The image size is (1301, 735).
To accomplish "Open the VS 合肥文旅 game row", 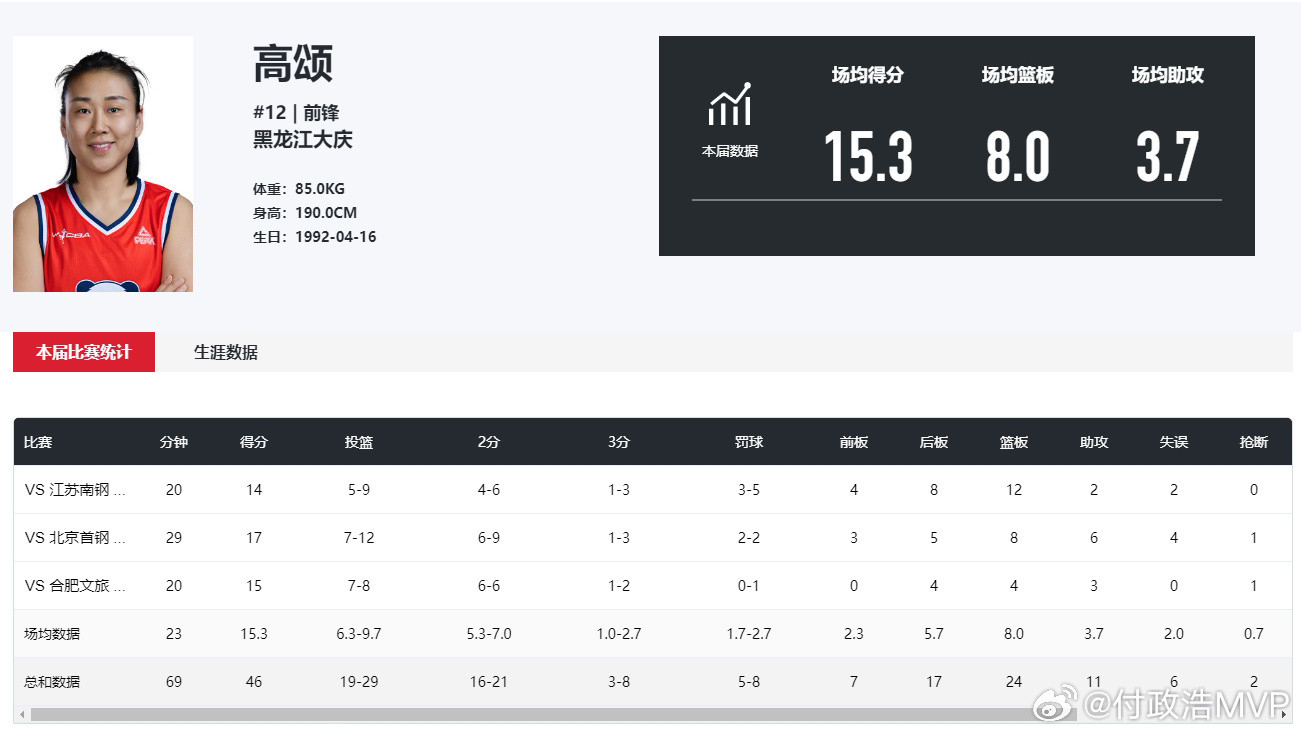I will [653, 586].
